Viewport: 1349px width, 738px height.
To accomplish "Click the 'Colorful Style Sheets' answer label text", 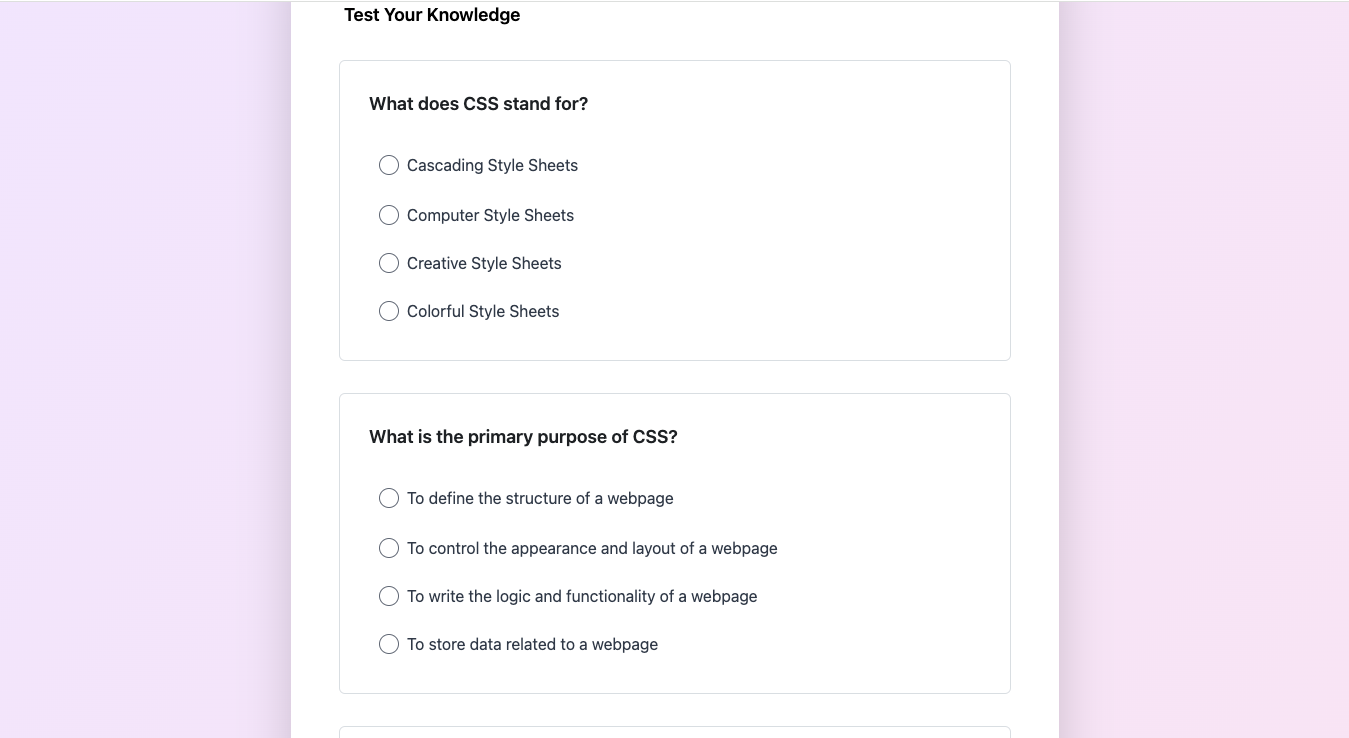I will (483, 311).
